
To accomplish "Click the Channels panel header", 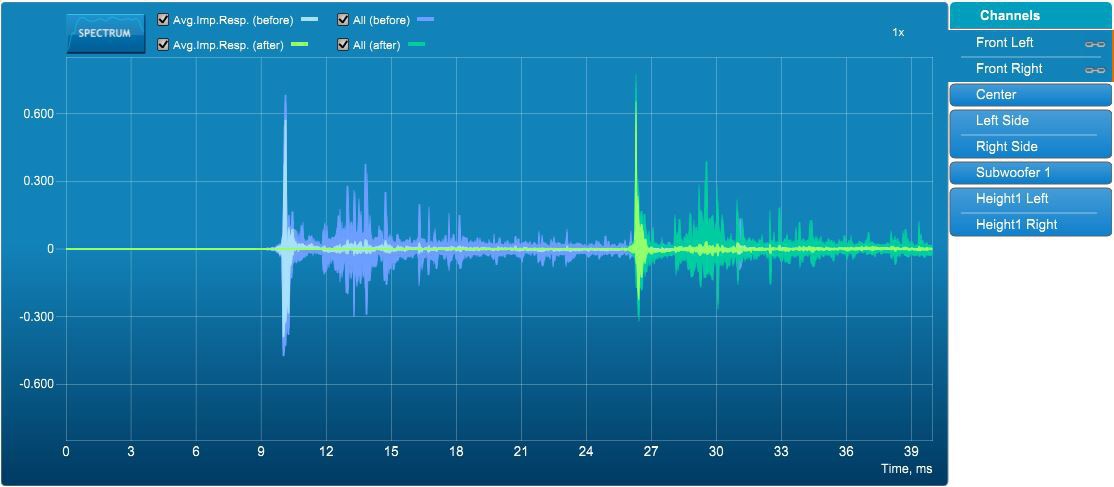I will click(1030, 15).
